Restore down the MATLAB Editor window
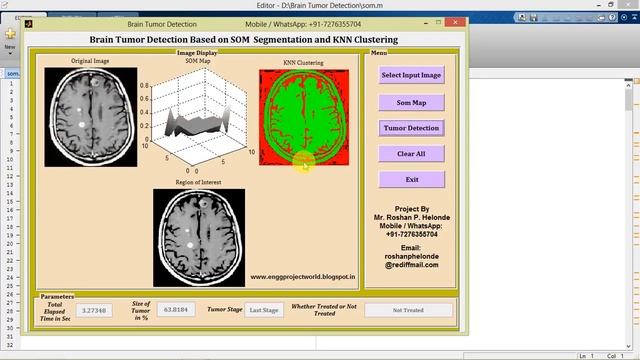Viewport: 640px width, 360px height. tap(611, 5)
